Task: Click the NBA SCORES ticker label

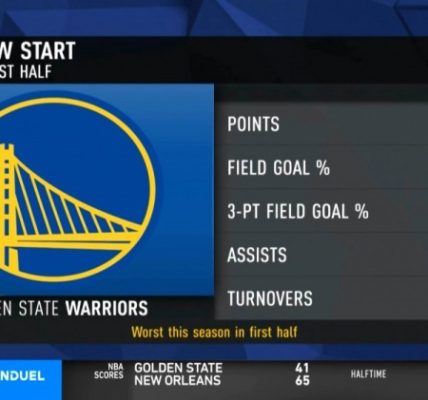Action: 109,371
